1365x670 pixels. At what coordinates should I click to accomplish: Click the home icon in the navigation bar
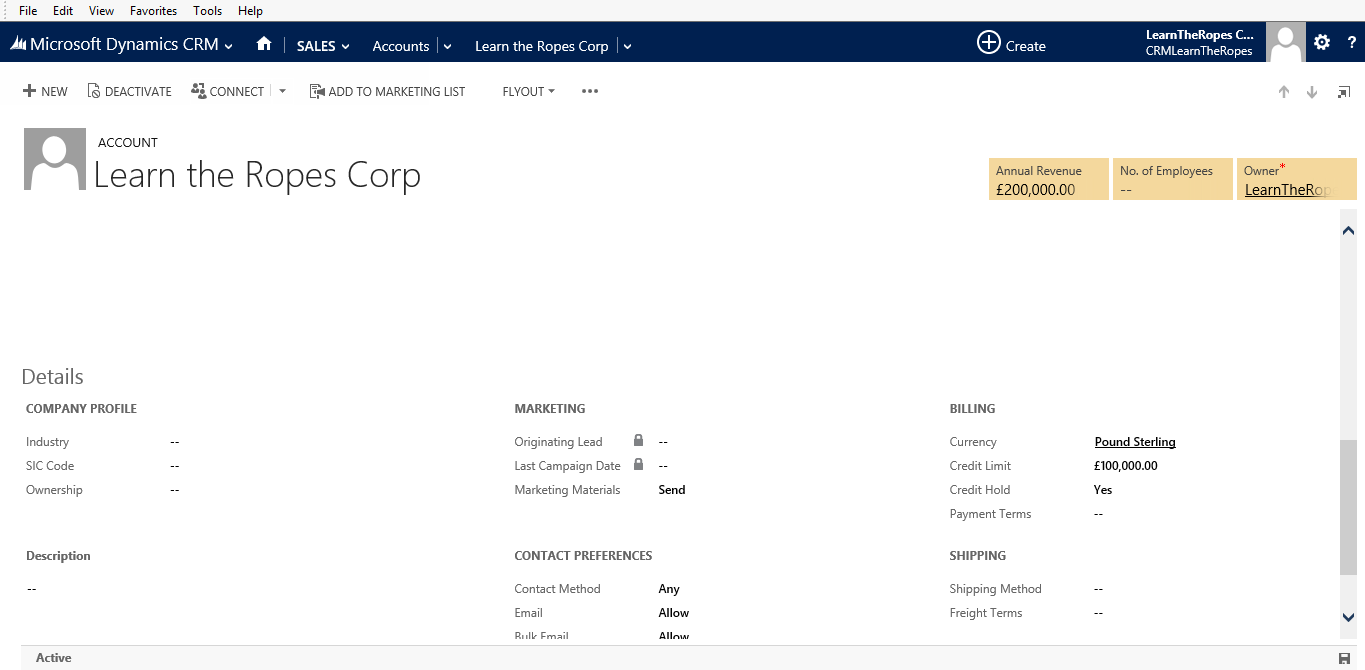coord(263,45)
